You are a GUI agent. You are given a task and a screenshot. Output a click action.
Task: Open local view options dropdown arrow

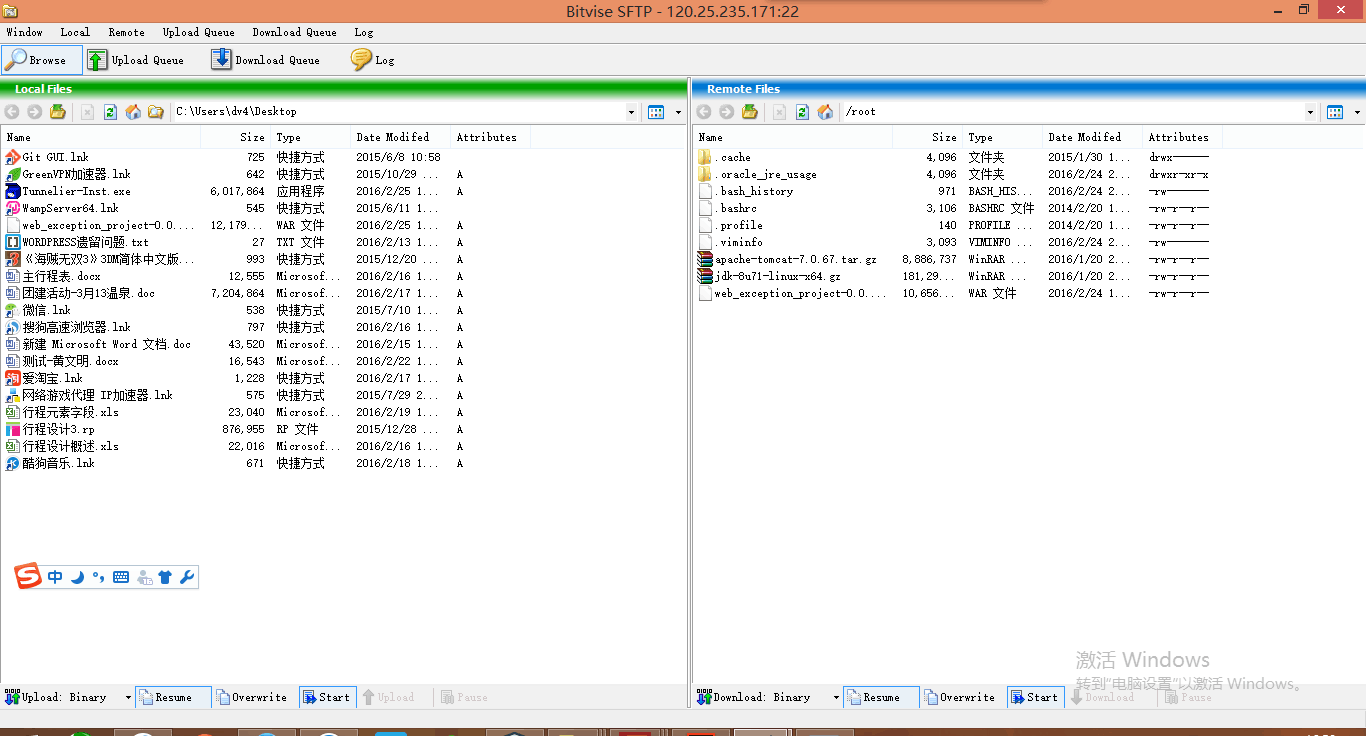tap(678, 112)
